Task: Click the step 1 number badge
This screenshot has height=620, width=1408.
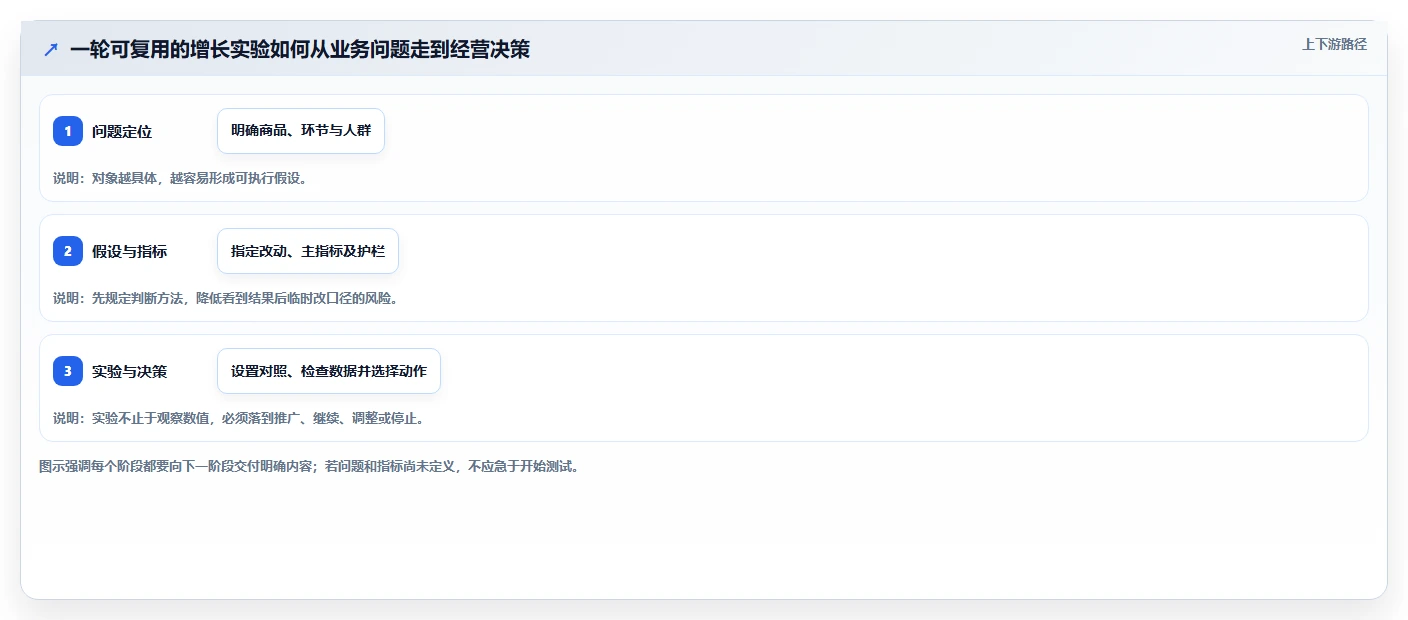Action: [68, 131]
